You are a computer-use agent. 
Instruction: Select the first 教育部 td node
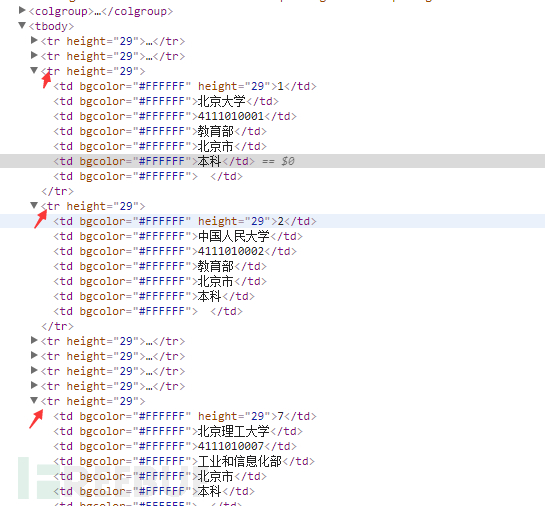click(x=160, y=131)
